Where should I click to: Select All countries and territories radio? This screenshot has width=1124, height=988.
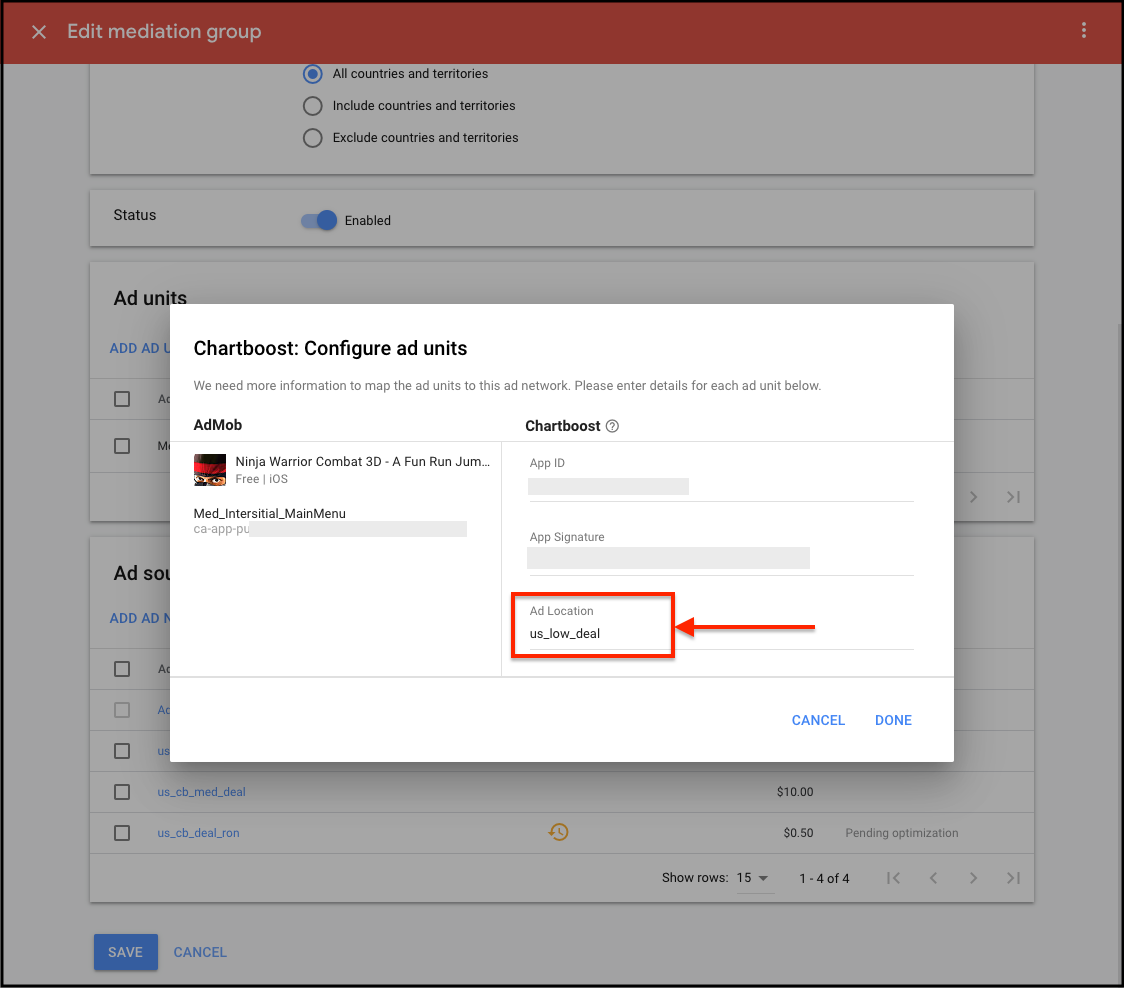coord(313,74)
